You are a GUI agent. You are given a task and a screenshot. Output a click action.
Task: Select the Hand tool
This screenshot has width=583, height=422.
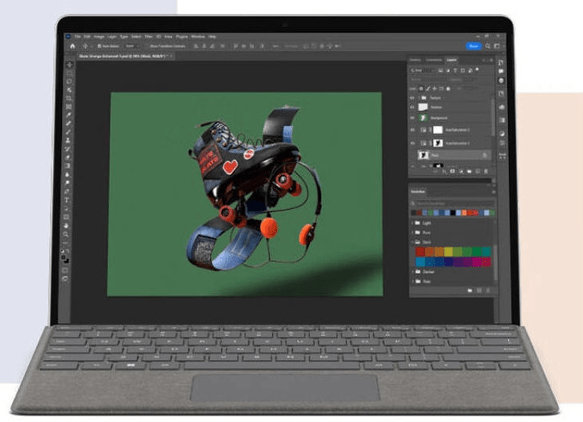coord(66,226)
